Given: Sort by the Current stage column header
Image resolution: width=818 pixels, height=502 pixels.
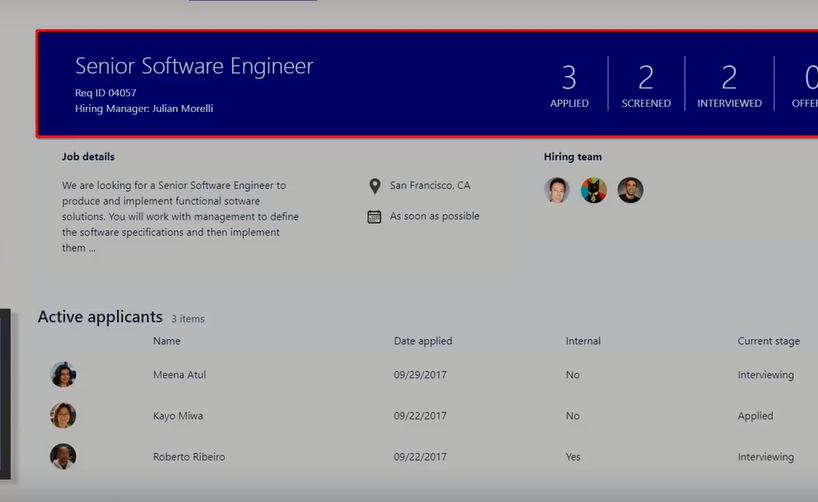Looking at the screenshot, I should 768,341.
